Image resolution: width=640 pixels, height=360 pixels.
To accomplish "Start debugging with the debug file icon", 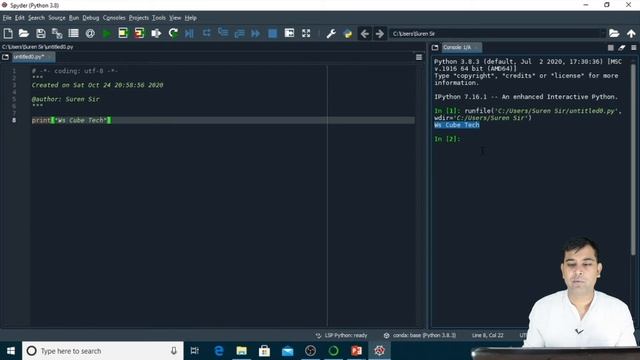I will [x=189, y=33].
